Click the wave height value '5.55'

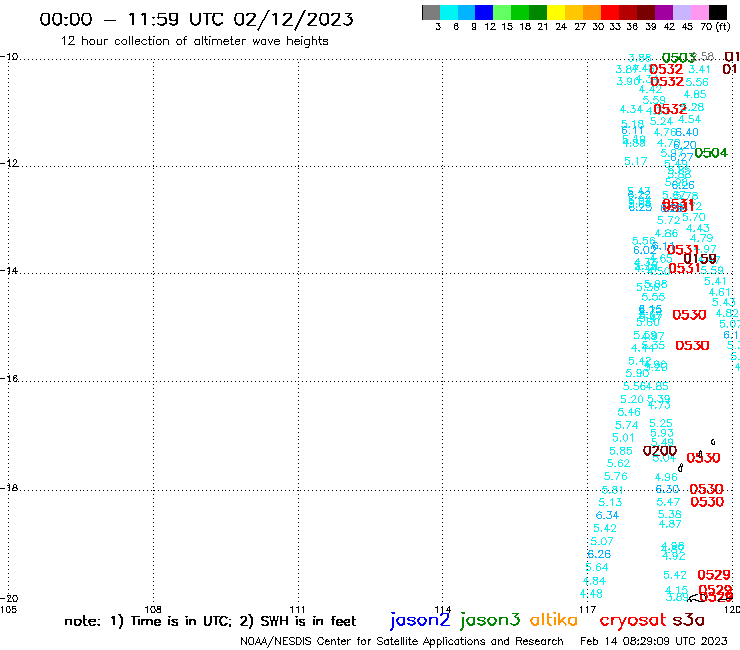click(653, 297)
